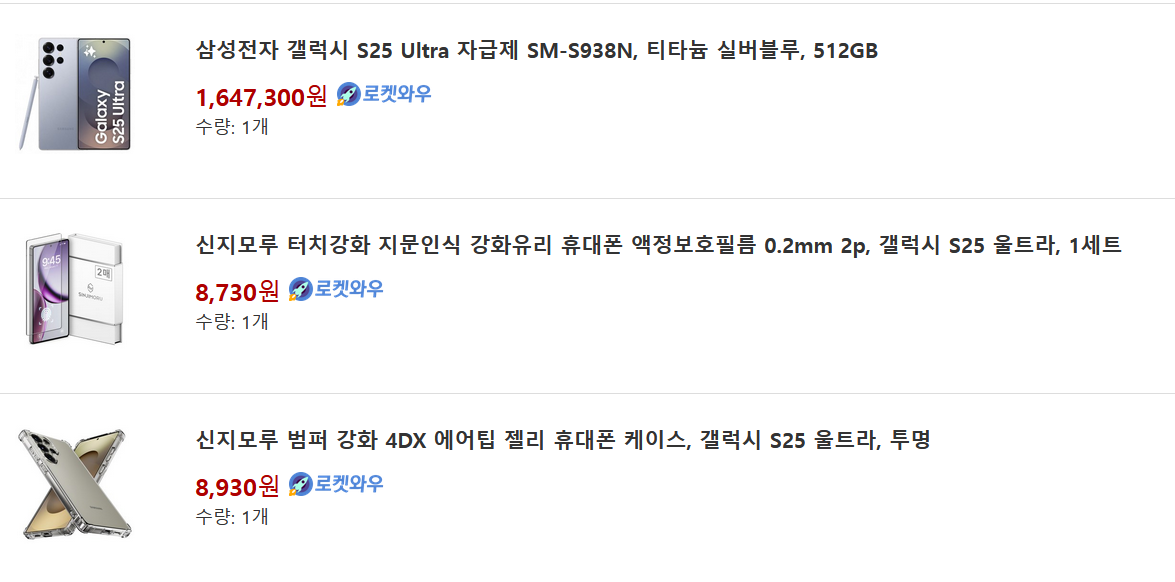Click the 로켓와우 label on the 젤리 케이스 row
Screen dimensions: 1175x582
[349, 485]
